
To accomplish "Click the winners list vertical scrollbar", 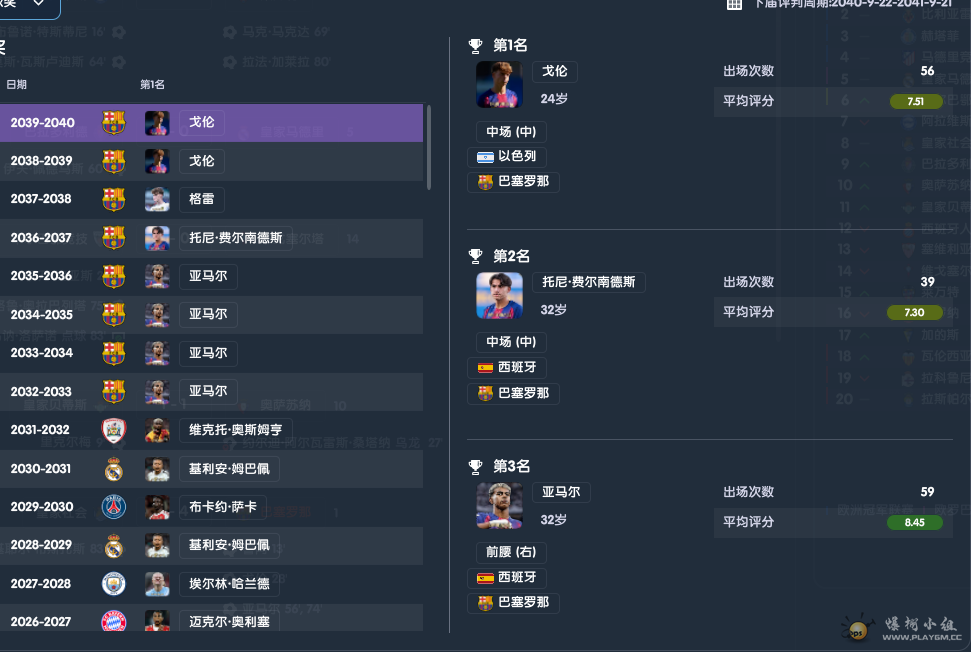I will (x=429, y=147).
